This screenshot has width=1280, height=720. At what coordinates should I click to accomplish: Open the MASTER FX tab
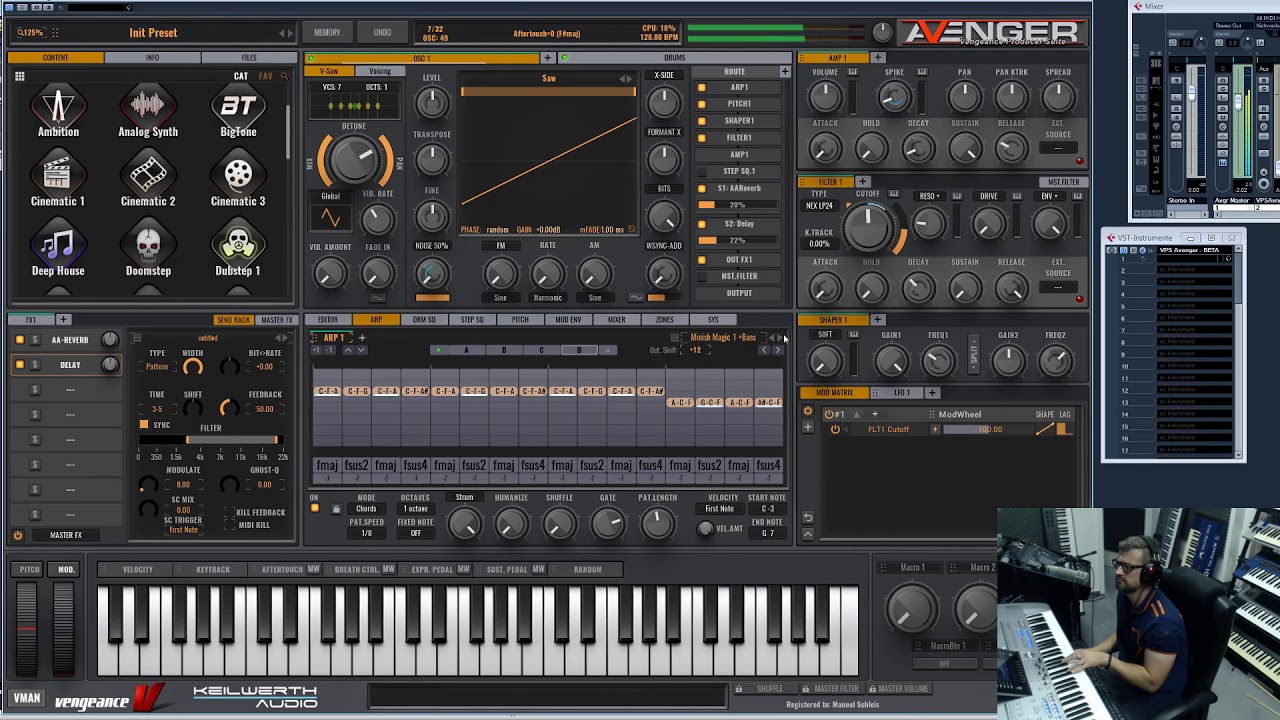[277, 320]
